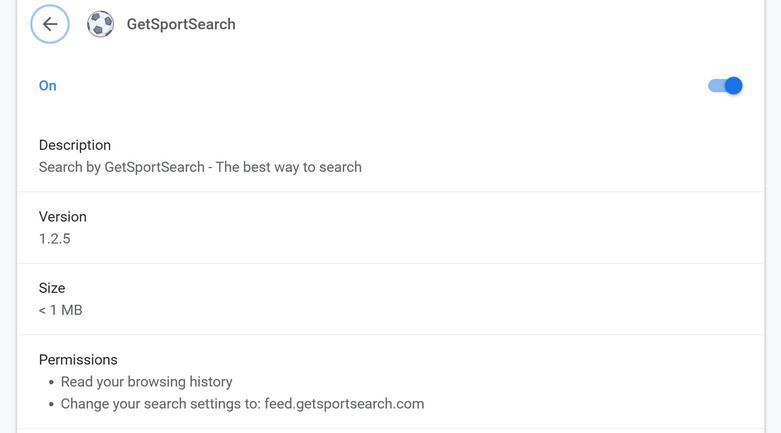The height and width of the screenshot is (433, 781).
Task: Click the GetSportSearch soccer ball icon
Action: pos(100,24)
